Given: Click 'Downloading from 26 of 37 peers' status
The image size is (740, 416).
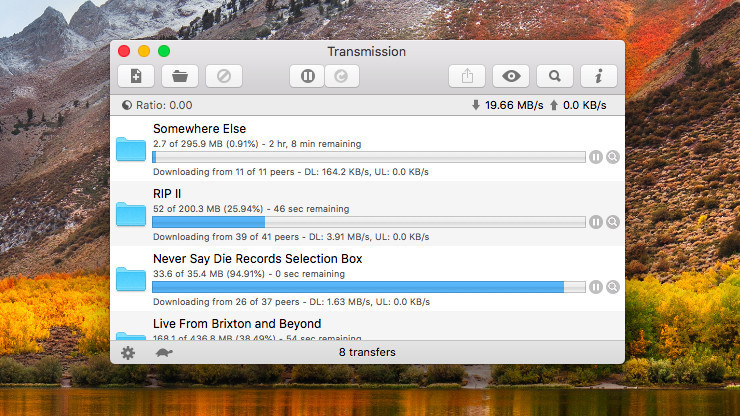Looking at the screenshot, I should (x=226, y=302).
